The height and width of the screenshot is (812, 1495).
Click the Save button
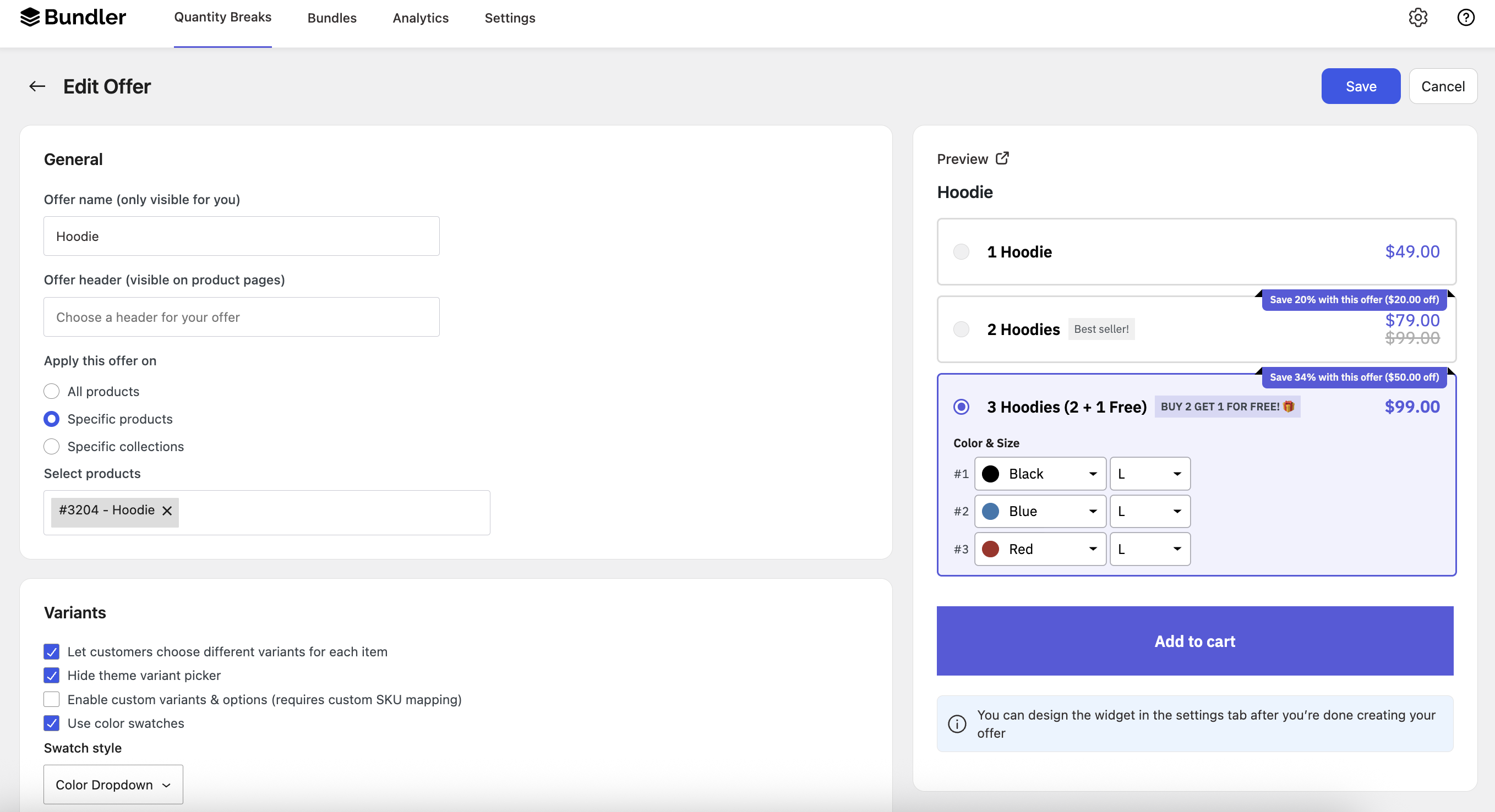click(x=1360, y=86)
